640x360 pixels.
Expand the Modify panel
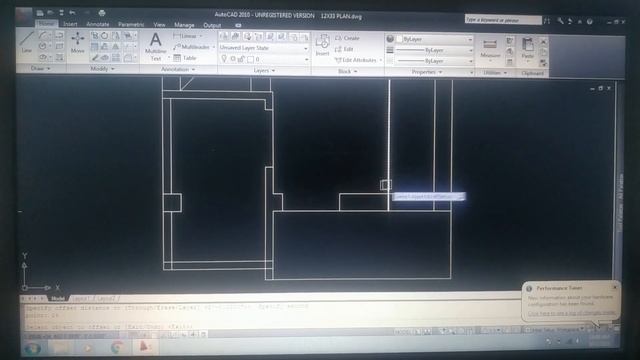pyautogui.click(x=103, y=69)
